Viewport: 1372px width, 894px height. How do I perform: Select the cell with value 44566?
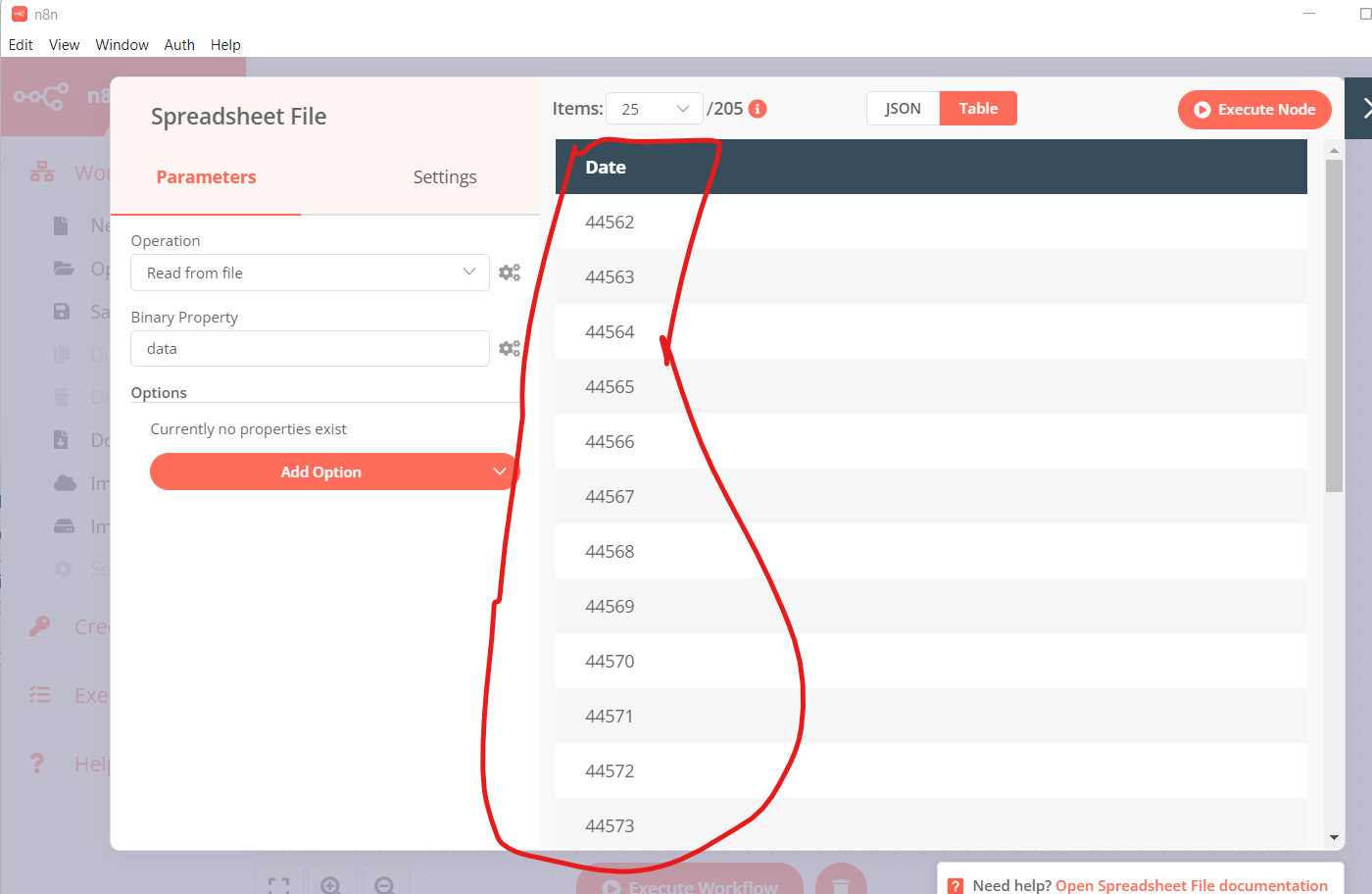[x=931, y=441]
